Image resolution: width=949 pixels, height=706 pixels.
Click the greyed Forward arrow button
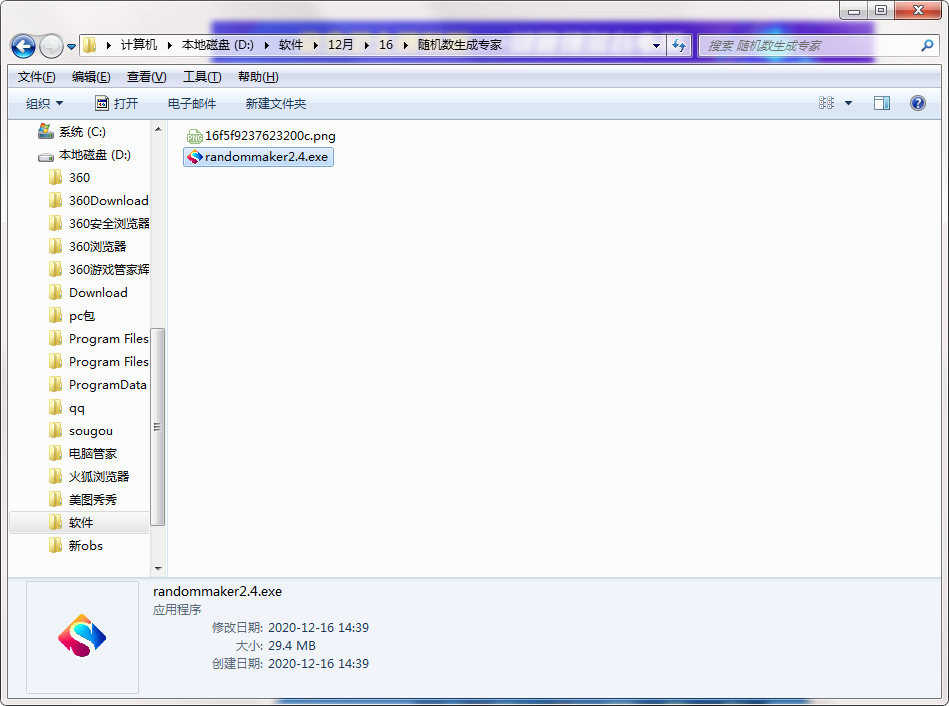pyautogui.click(x=51, y=46)
